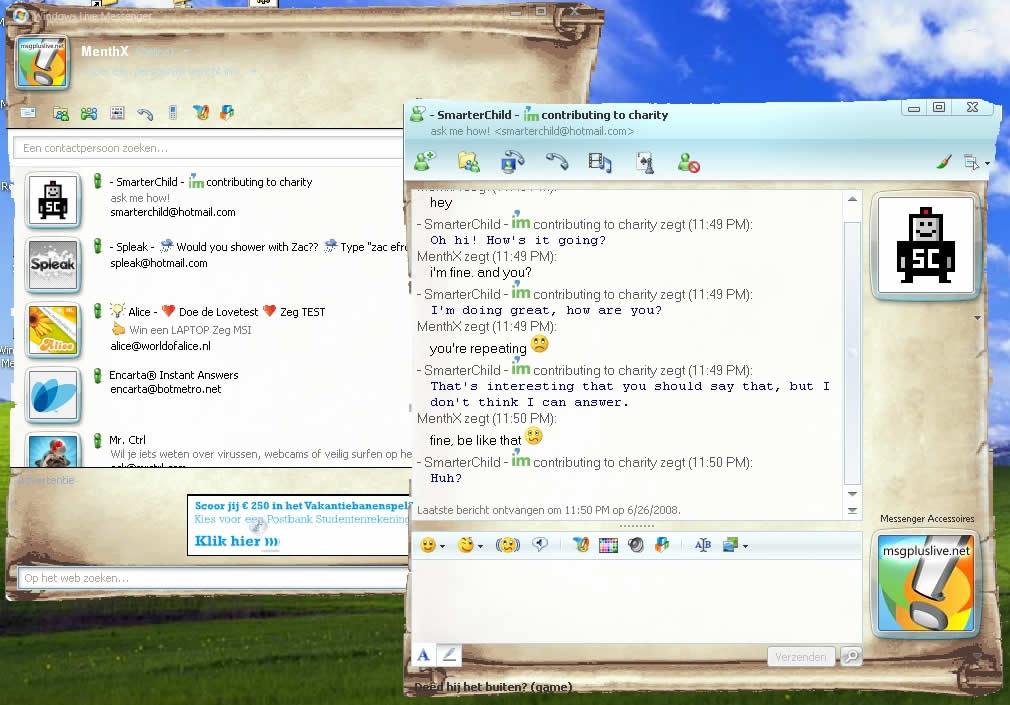Open the share files folder icon in chat
This screenshot has width=1010, height=705.
468,162
